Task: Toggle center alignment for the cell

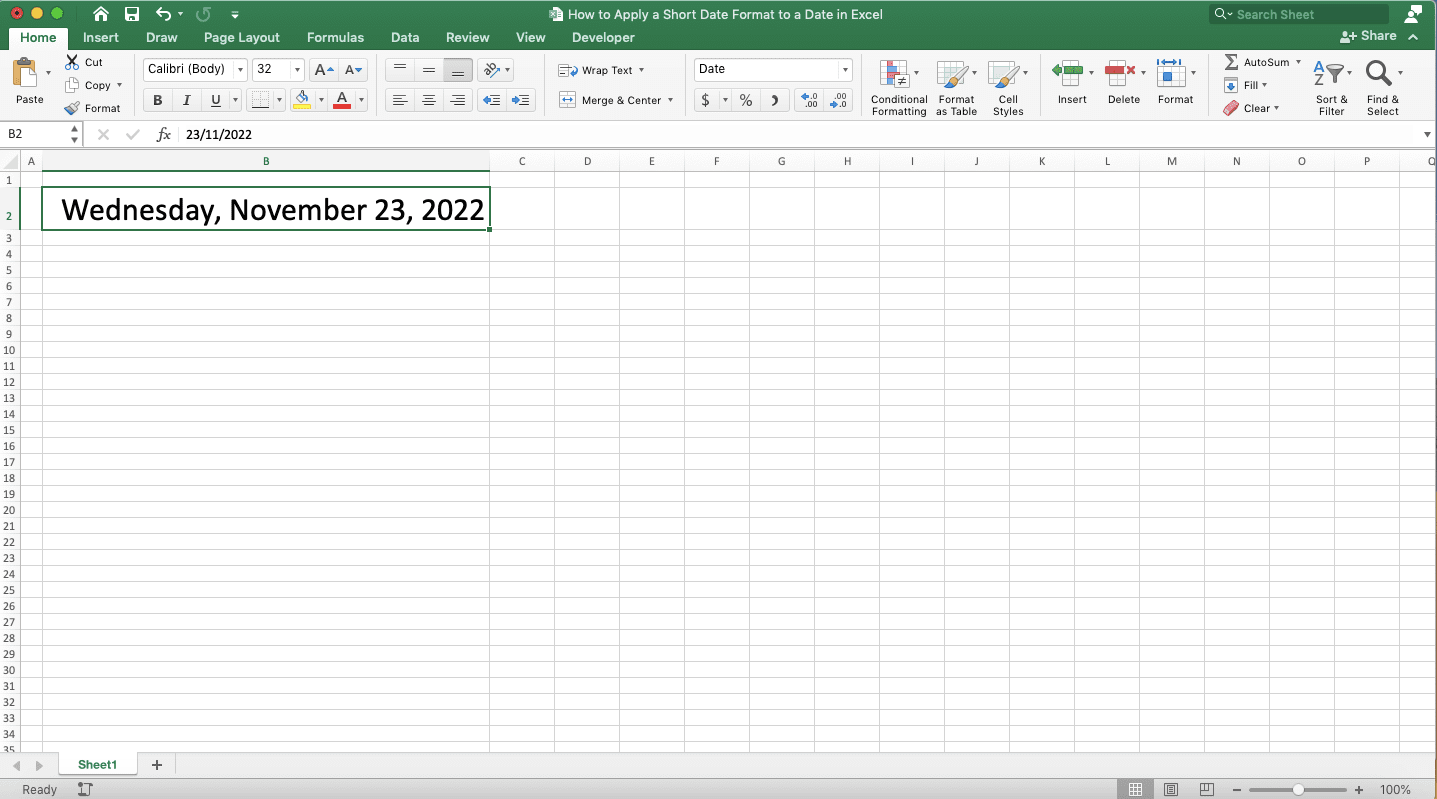Action: (429, 100)
